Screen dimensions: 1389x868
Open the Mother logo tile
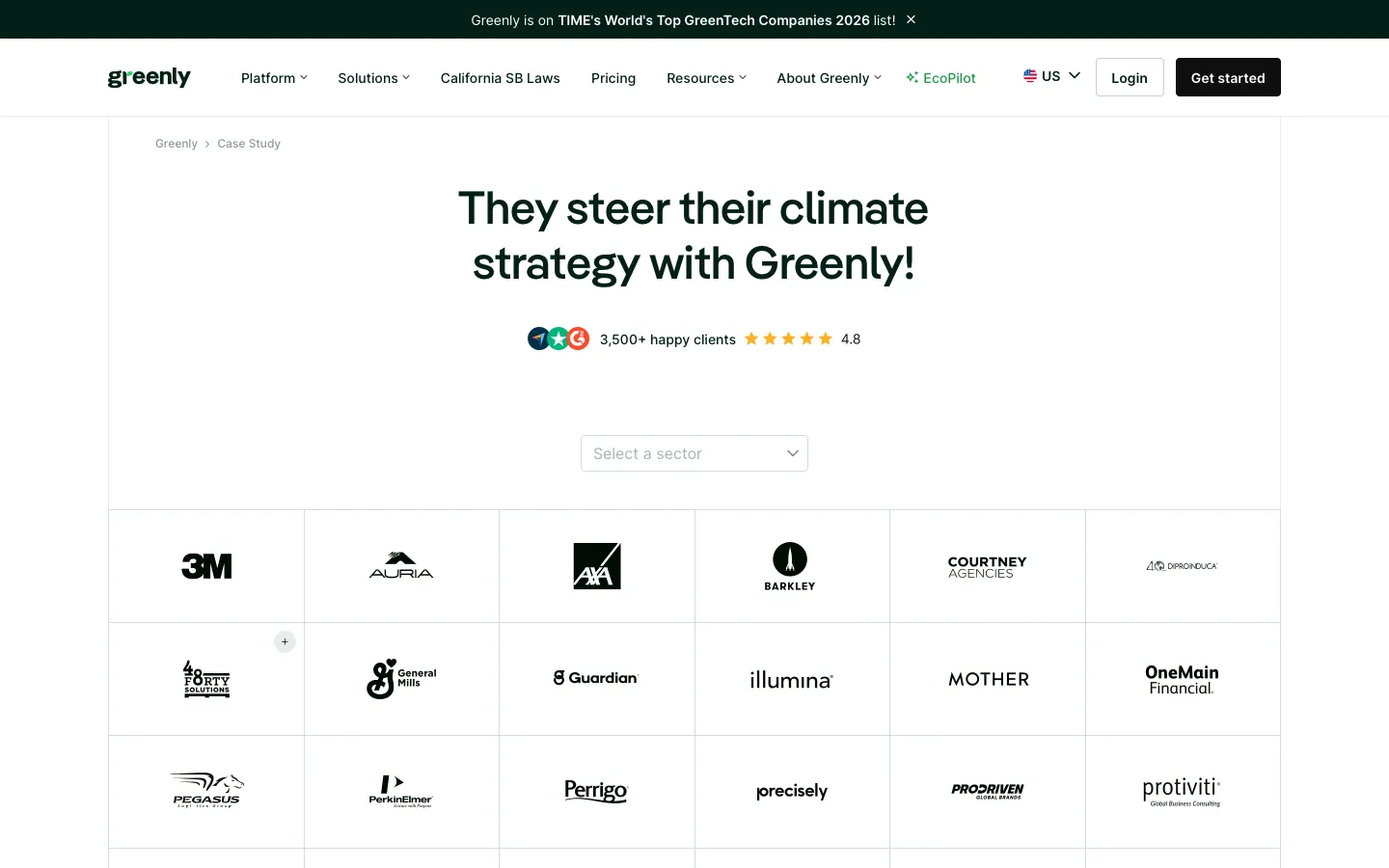988,679
